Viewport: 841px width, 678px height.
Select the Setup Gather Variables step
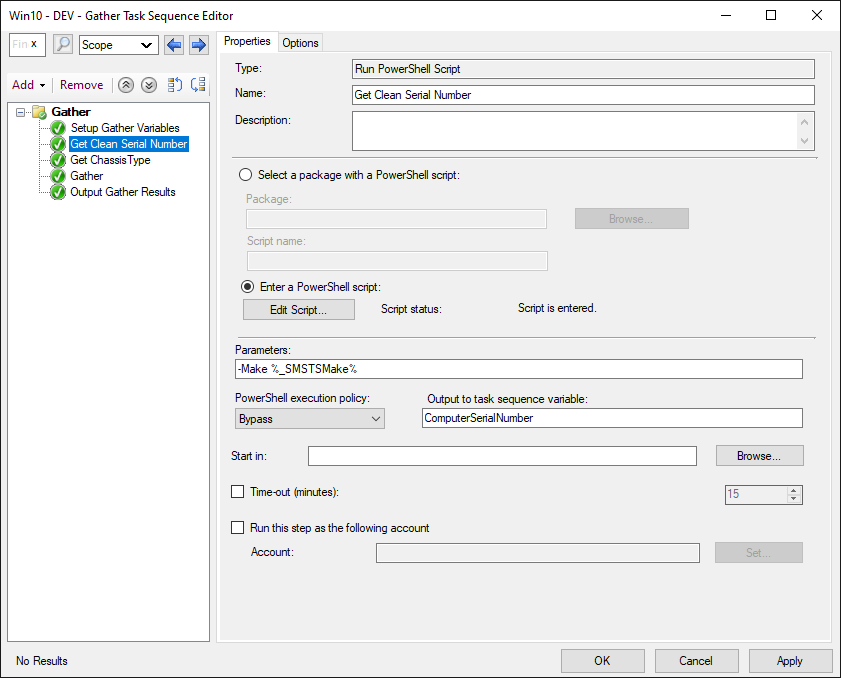pyautogui.click(x=125, y=128)
